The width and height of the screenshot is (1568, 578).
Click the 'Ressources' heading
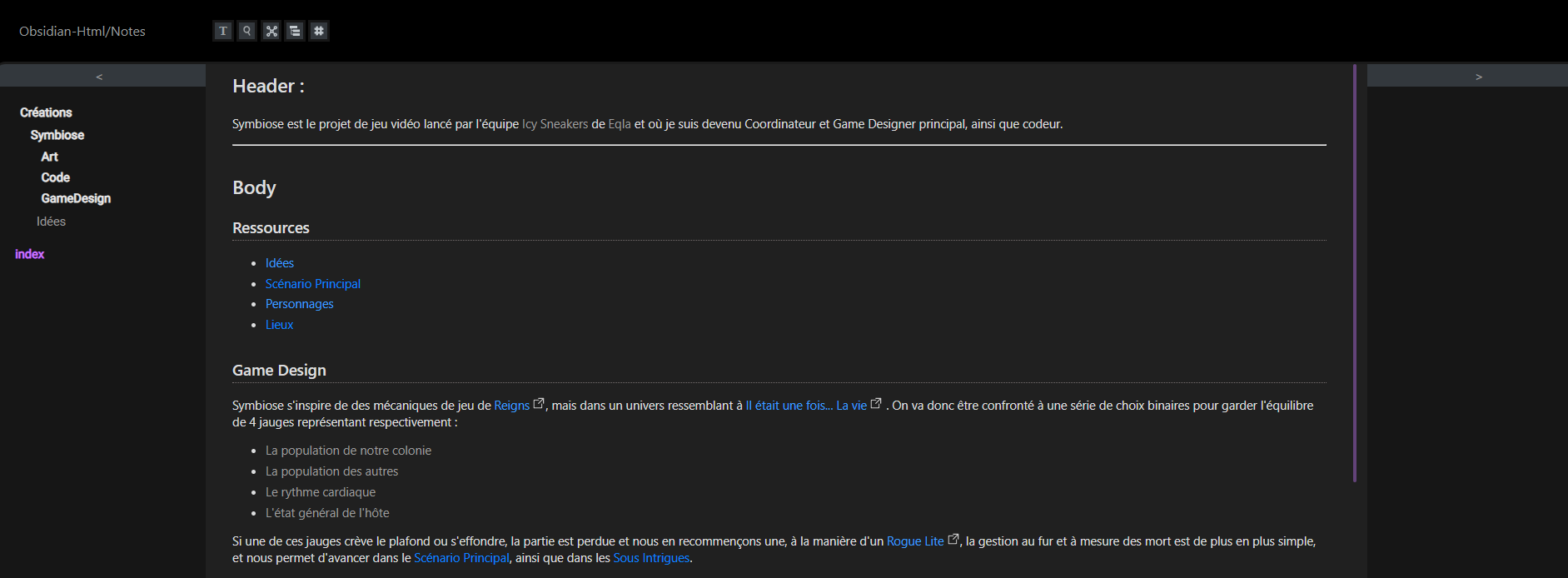(271, 228)
